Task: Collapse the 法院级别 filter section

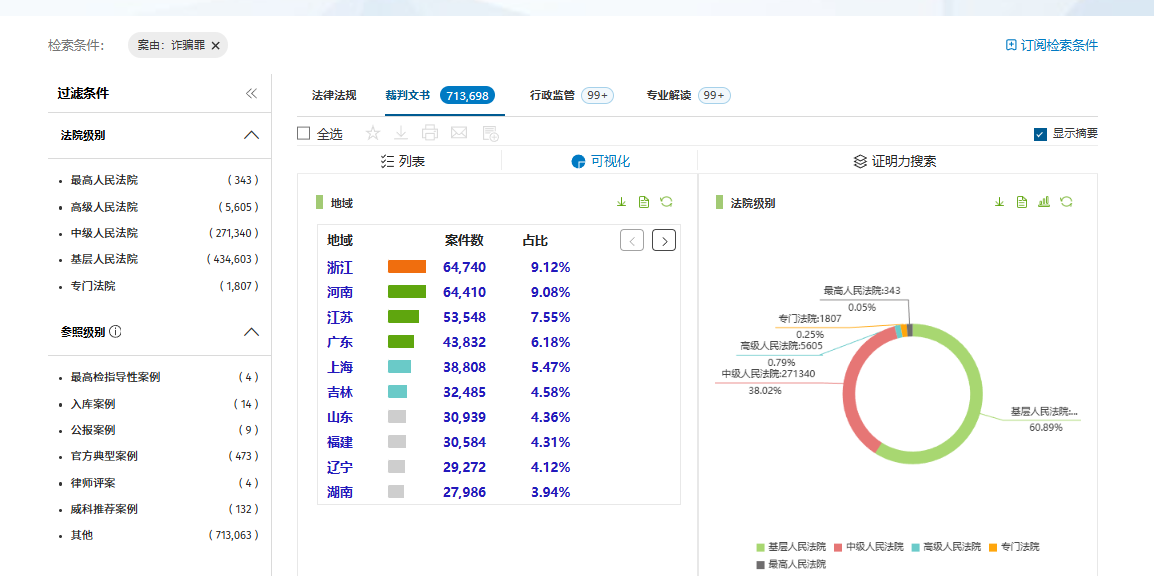Action: click(x=252, y=135)
